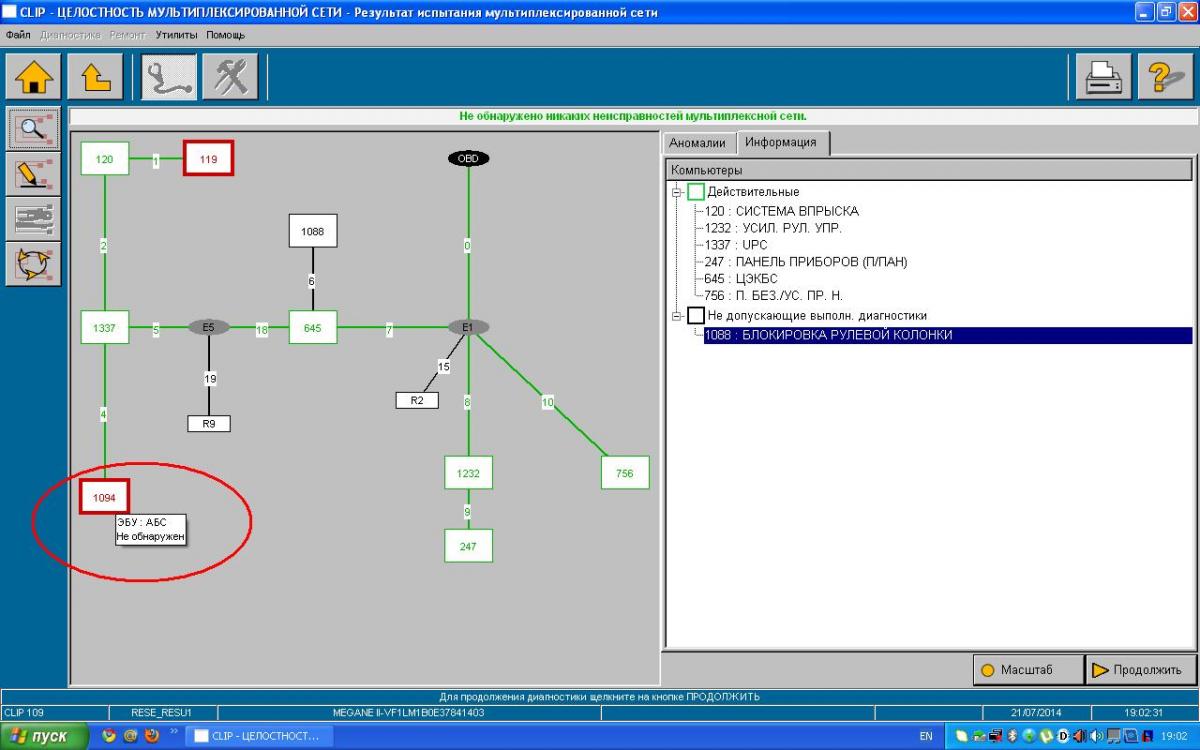Select node 645 in the diagram
The image size is (1200, 750).
pyautogui.click(x=312, y=327)
